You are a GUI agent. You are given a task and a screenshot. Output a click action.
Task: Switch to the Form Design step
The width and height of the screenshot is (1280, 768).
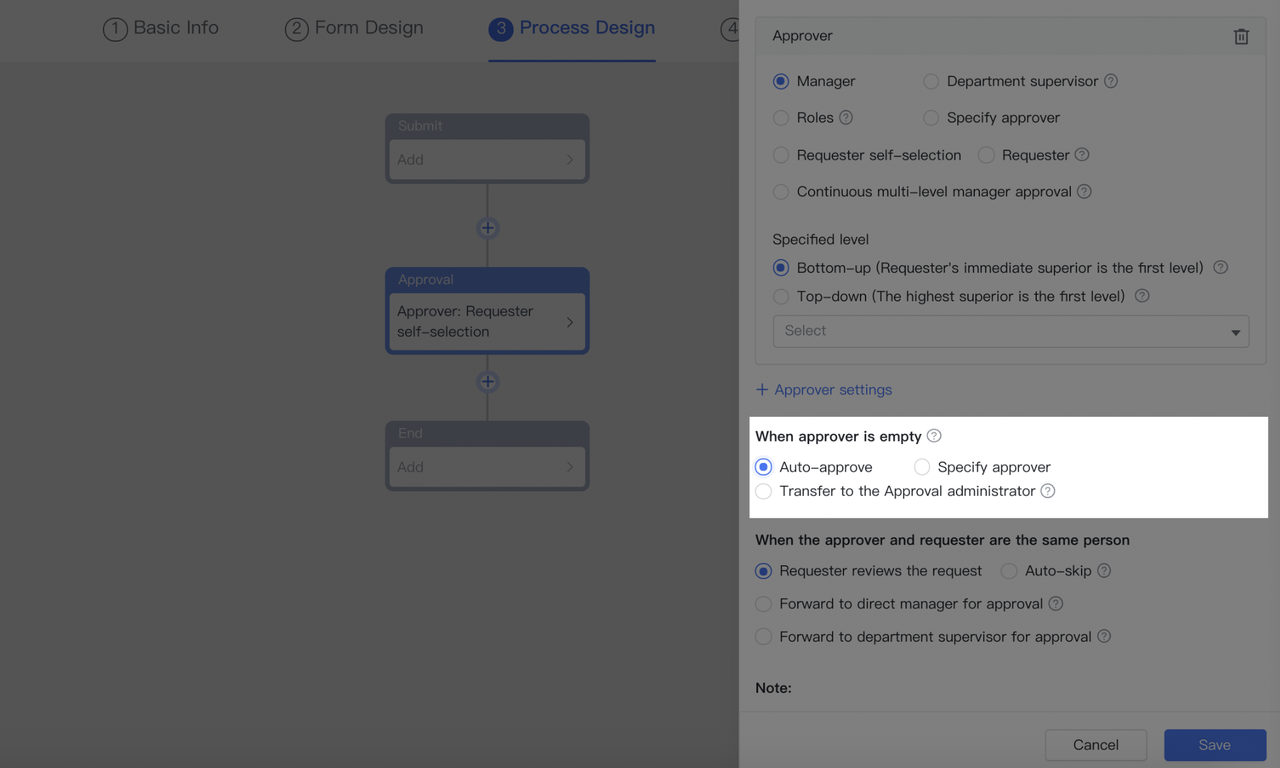[x=354, y=28]
